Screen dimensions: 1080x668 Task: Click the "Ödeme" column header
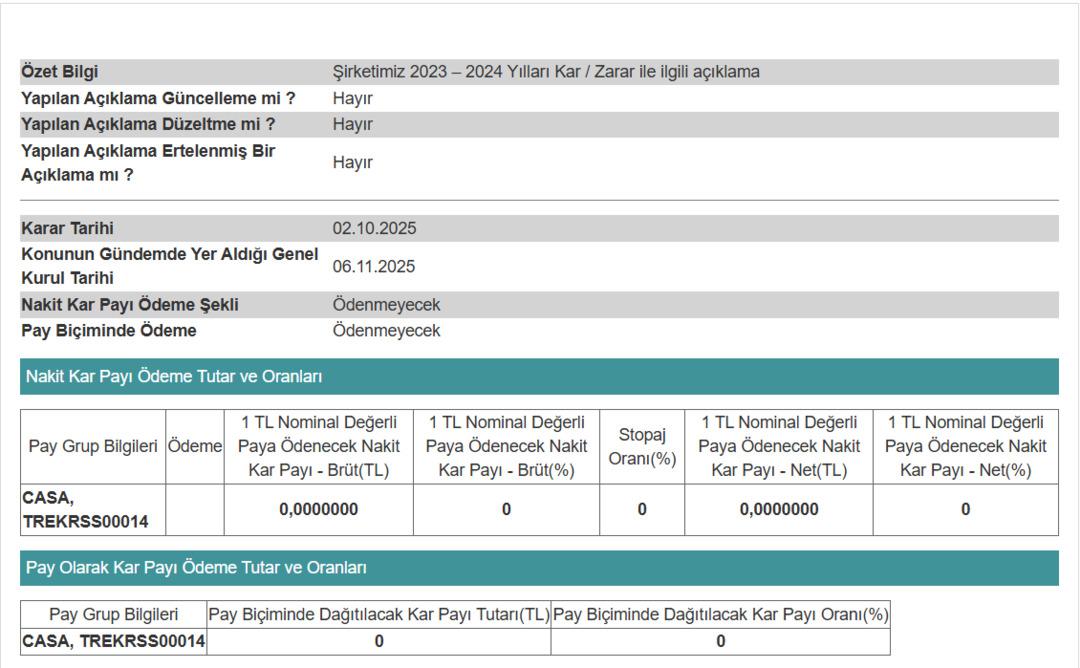coord(195,446)
